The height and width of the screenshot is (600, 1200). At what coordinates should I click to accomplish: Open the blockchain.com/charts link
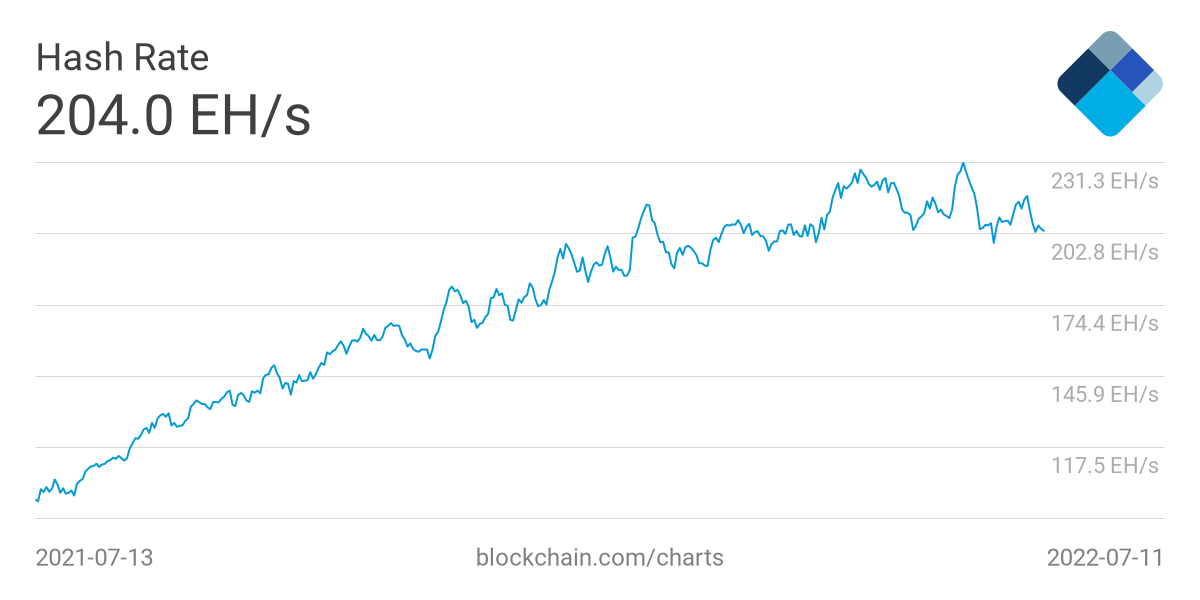pyautogui.click(x=600, y=557)
